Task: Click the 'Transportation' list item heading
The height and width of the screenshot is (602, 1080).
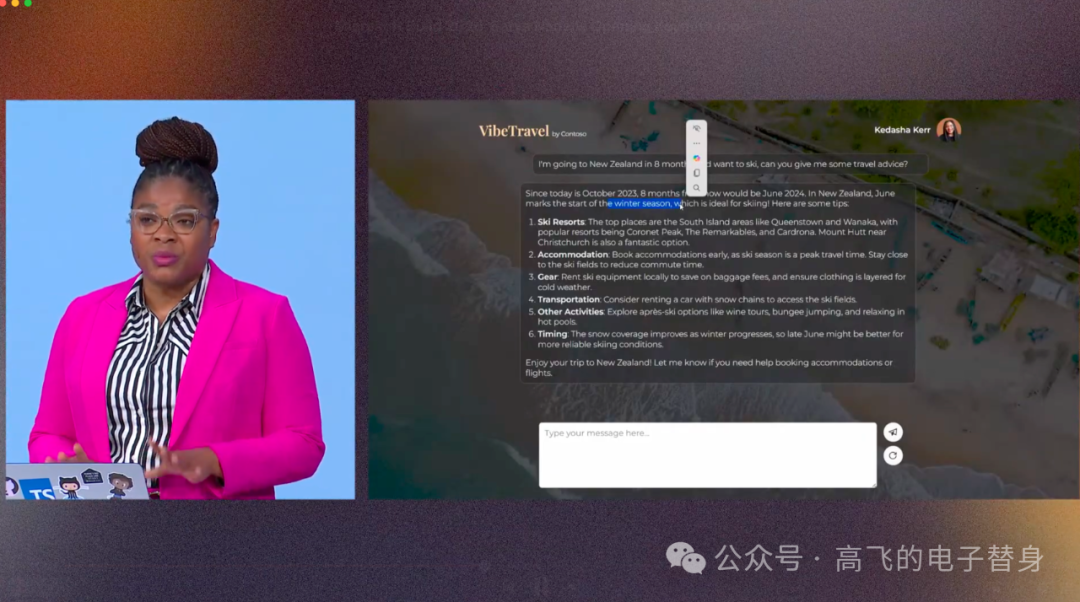Action: 568,300
